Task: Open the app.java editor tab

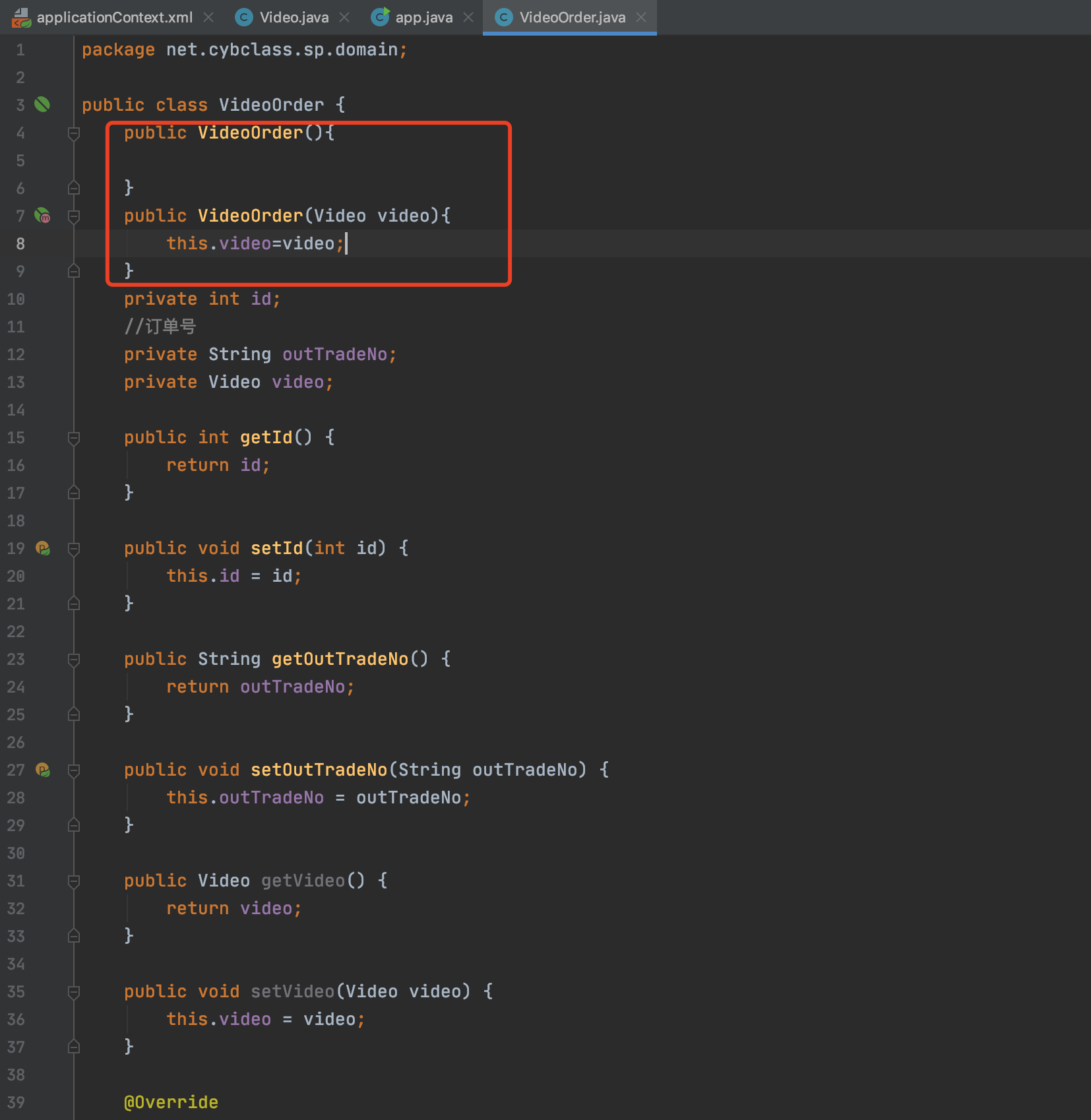Action: click(423, 18)
